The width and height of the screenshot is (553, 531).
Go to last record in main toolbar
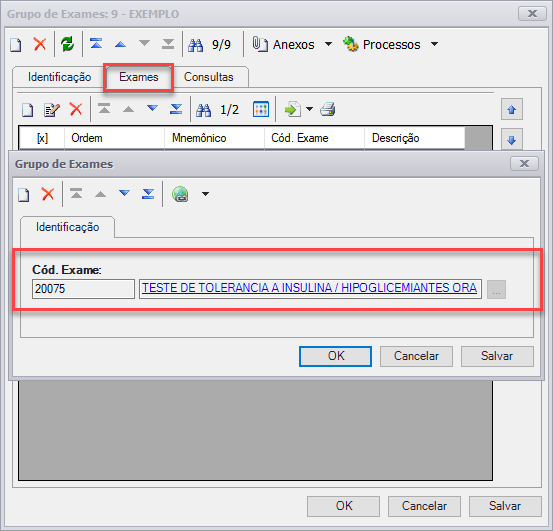[168, 44]
